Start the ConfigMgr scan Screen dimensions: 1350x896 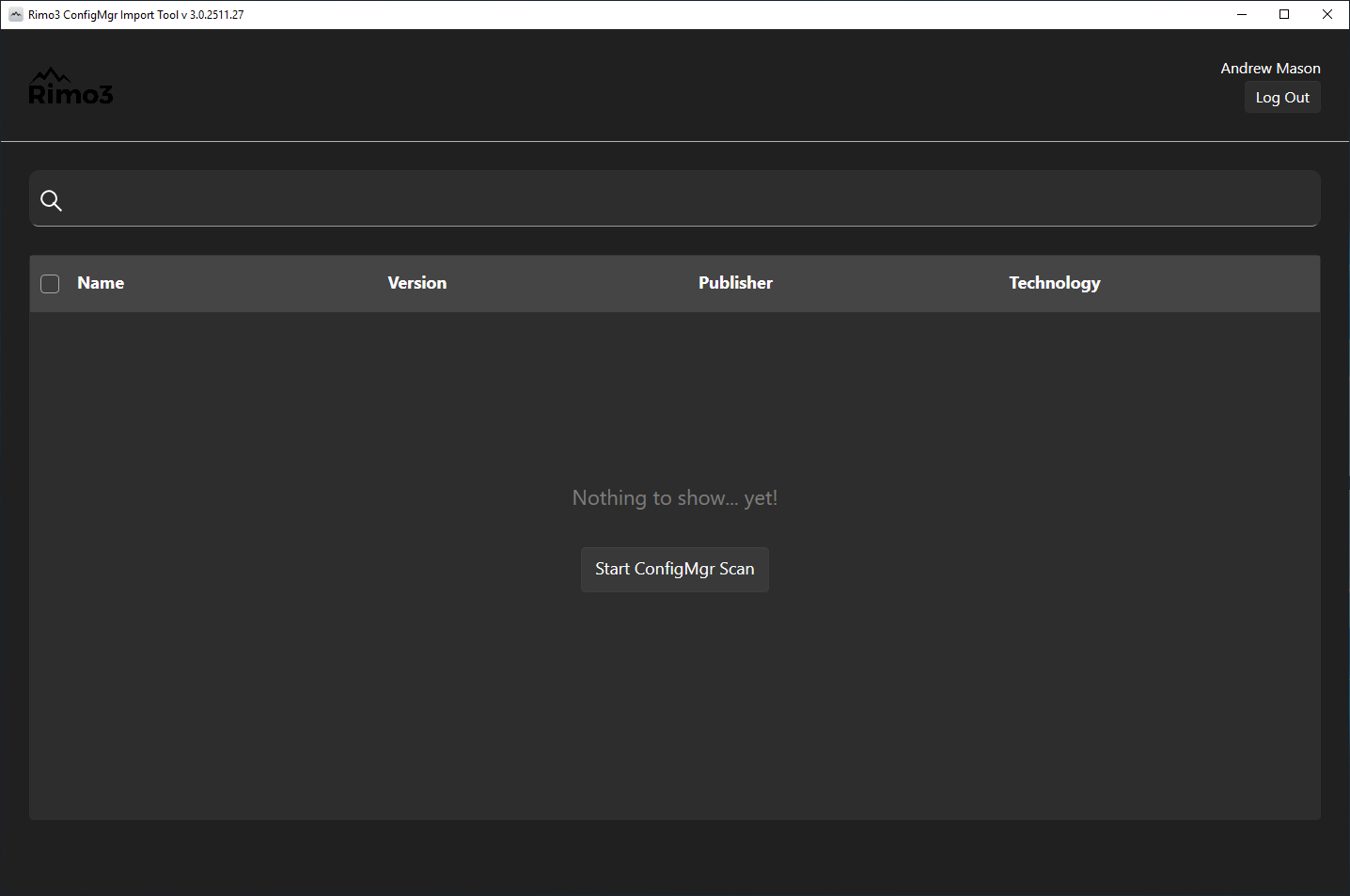pyautogui.click(x=674, y=570)
